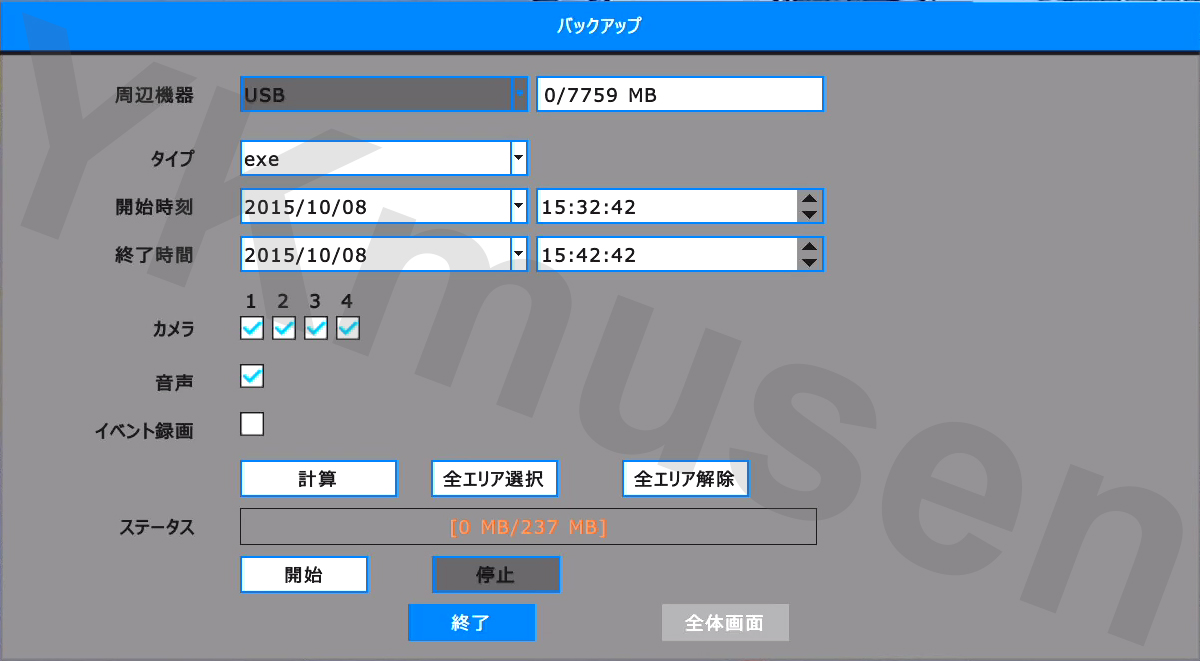Click the 全エリア解除 button
Viewport: 1200px width, 661px height.
coord(685,478)
